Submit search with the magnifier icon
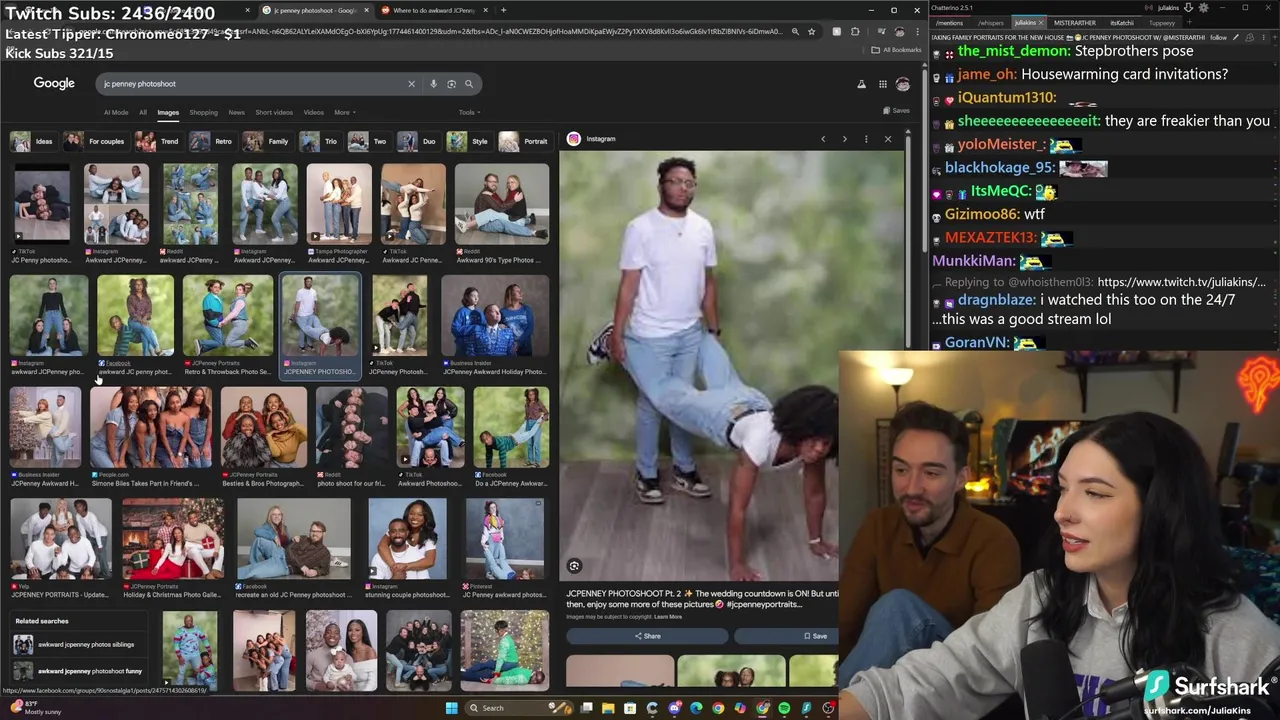This screenshot has height=720, width=1280. tap(469, 84)
